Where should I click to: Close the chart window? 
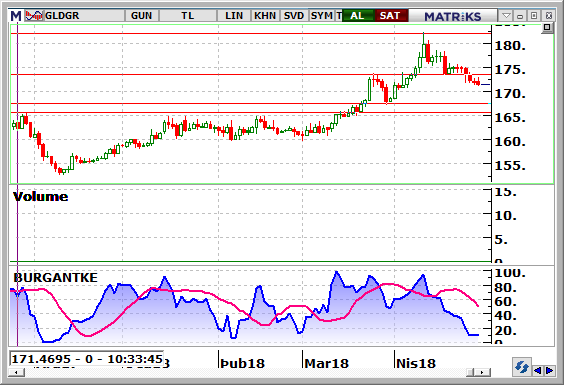(549, 16)
